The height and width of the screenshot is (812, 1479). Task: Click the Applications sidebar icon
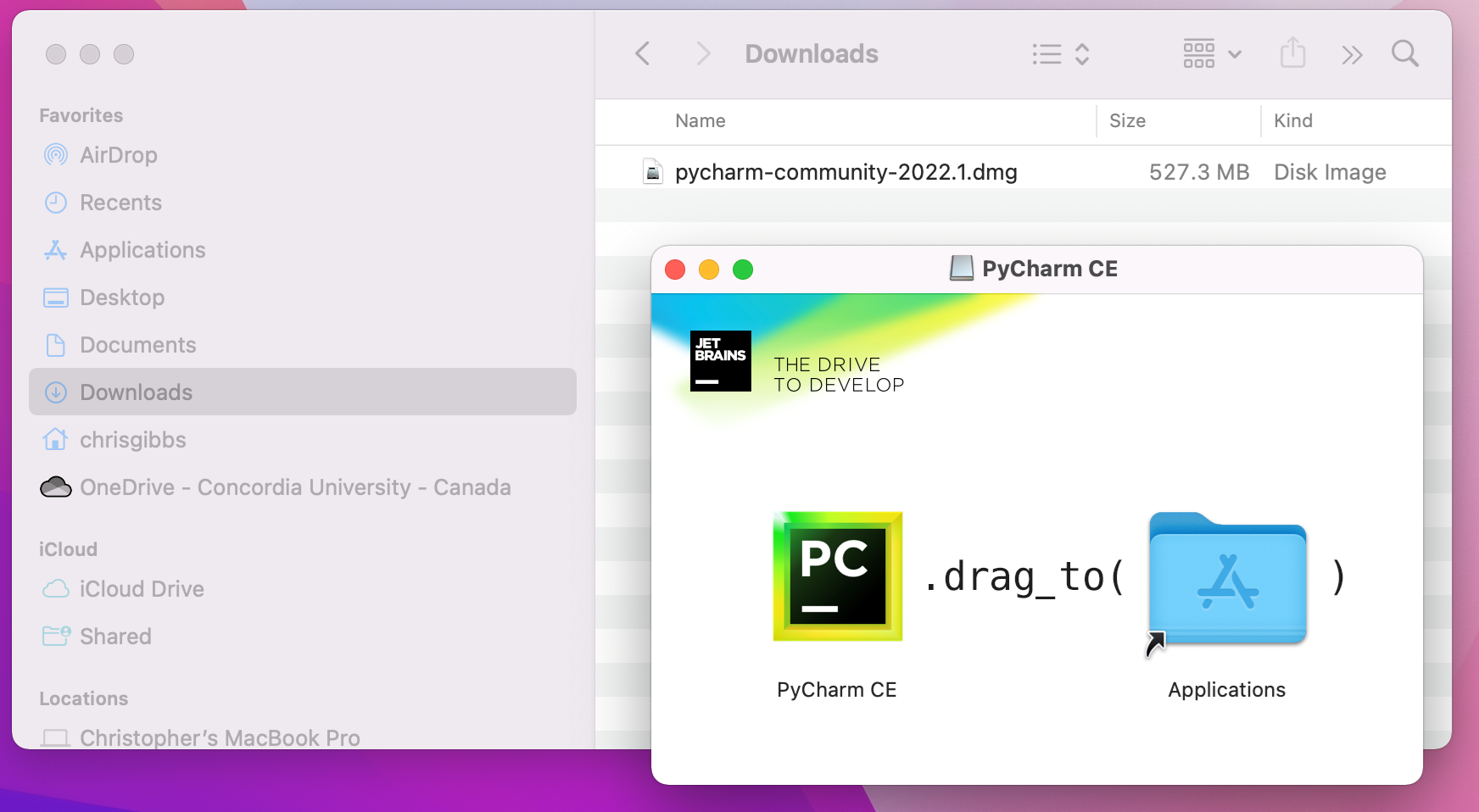point(56,250)
